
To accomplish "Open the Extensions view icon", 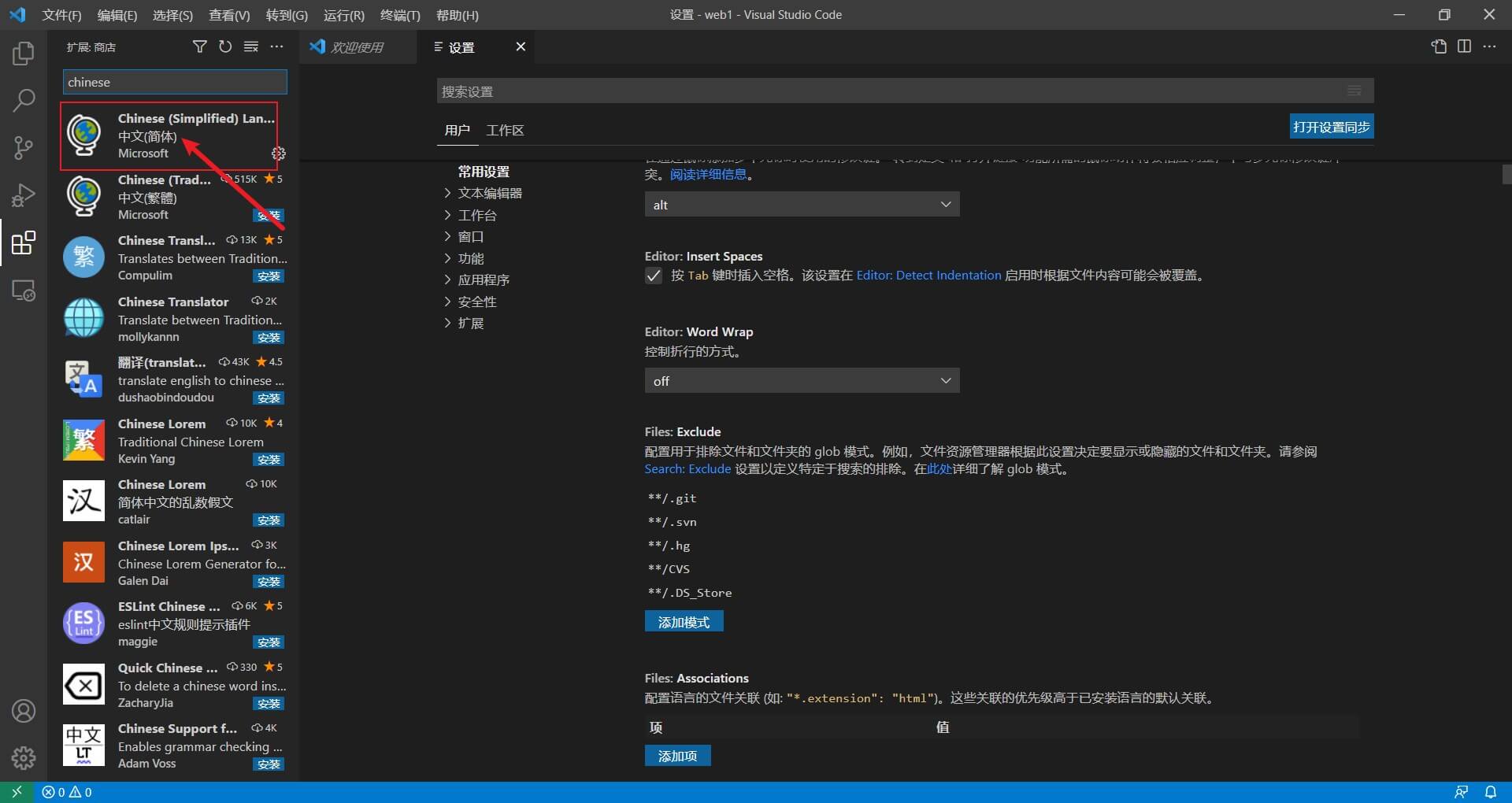I will (24, 242).
